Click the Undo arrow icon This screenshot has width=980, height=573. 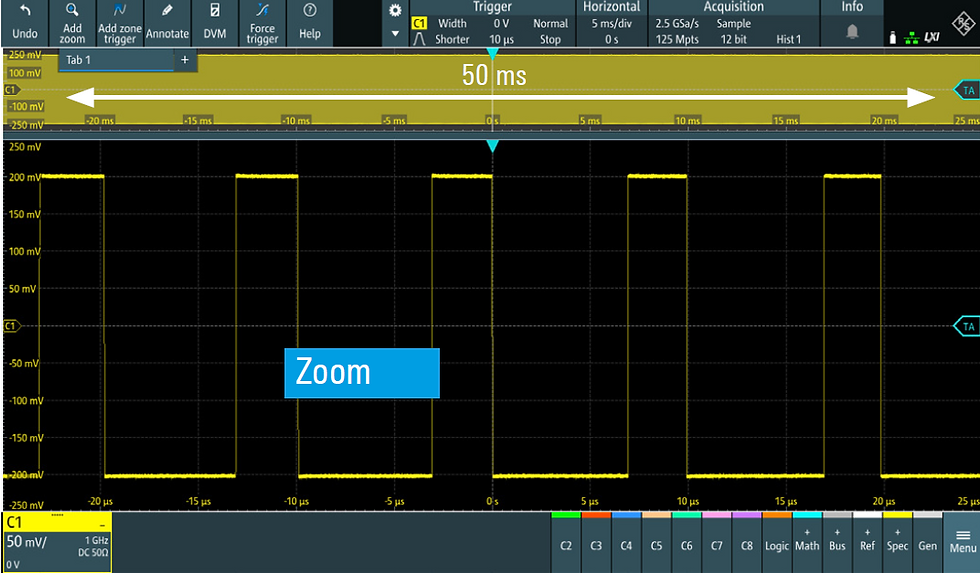25,11
